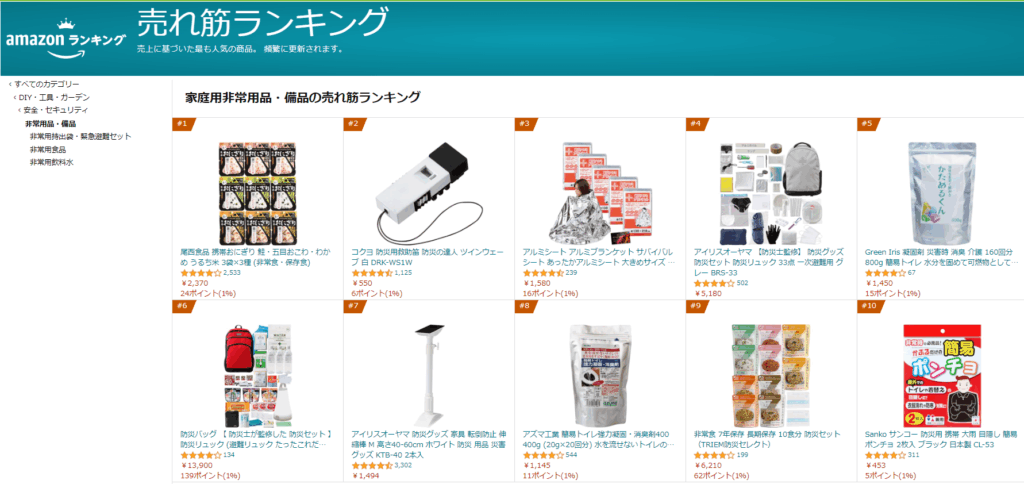The height and width of the screenshot is (484, 1024).
Task: Navigate up to DIY・工具・ガーデン category
Action: pyautogui.click(x=54, y=97)
